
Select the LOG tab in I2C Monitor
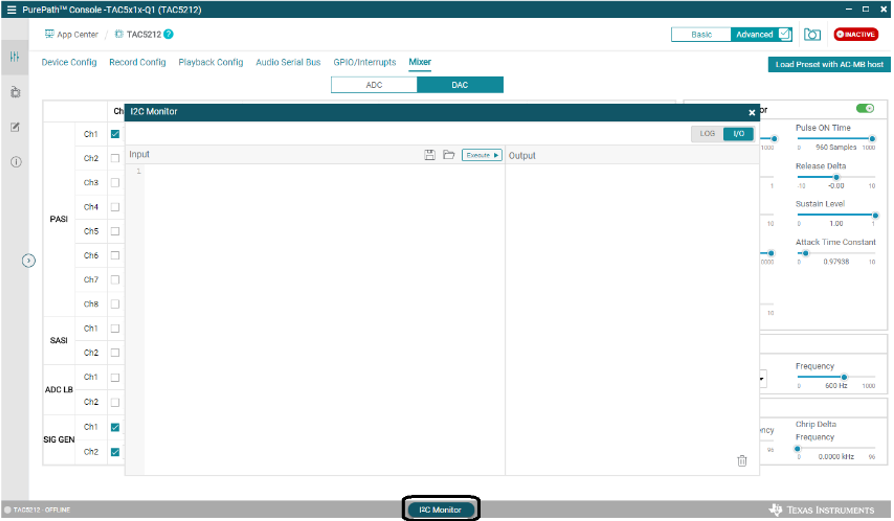(x=707, y=134)
